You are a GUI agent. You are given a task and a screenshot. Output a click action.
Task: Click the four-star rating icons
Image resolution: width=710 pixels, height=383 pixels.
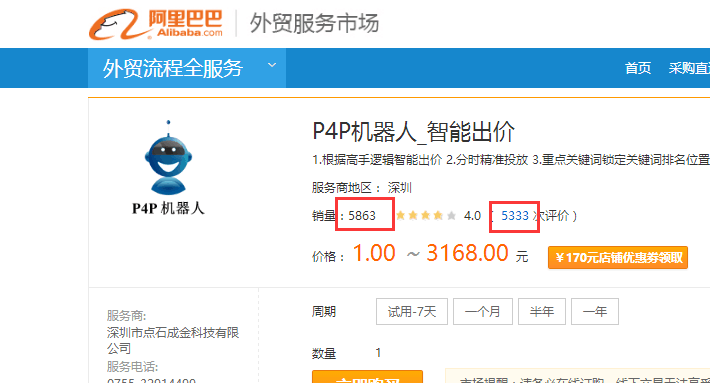pyautogui.click(x=426, y=216)
